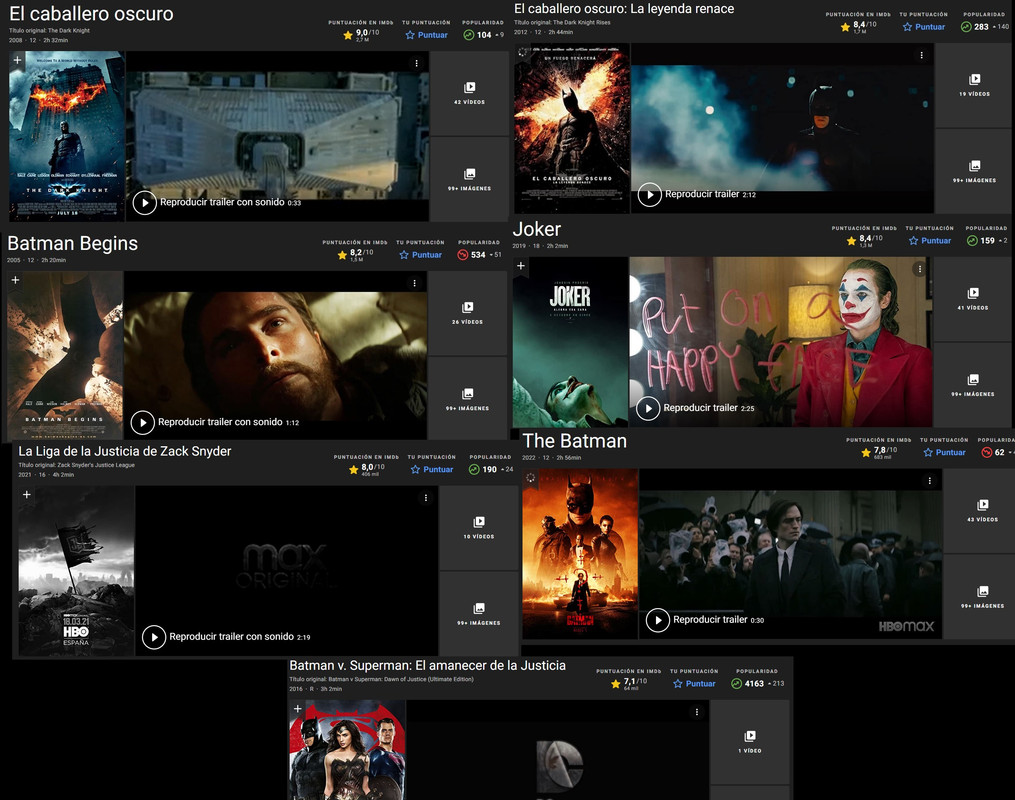Open trailer options menu for Joker
Viewport: 1015px width, 800px height.
pyautogui.click(x=920, y=269)
